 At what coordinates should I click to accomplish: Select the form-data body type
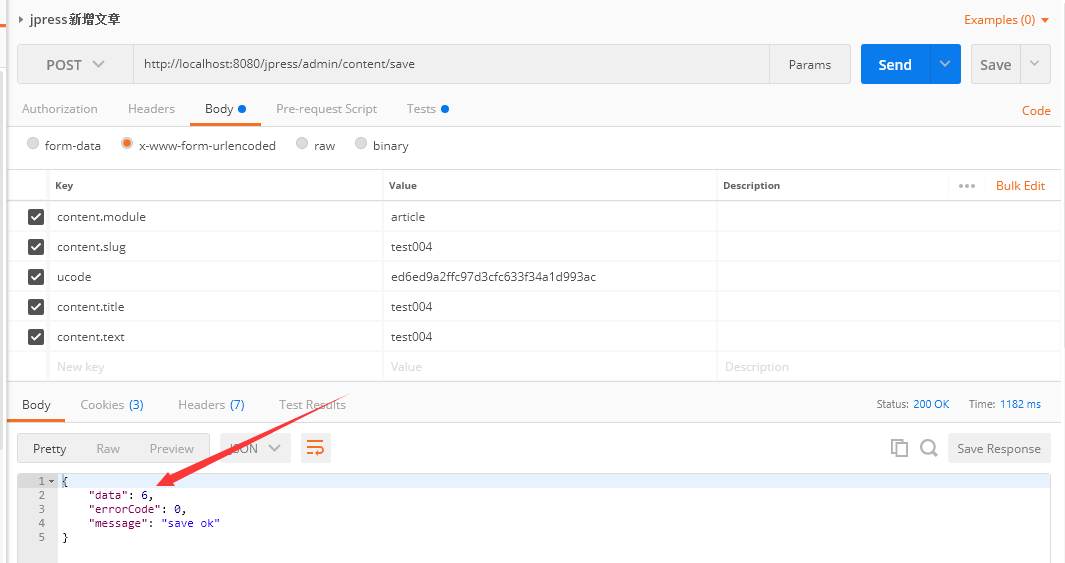click(x=33, y=143)
